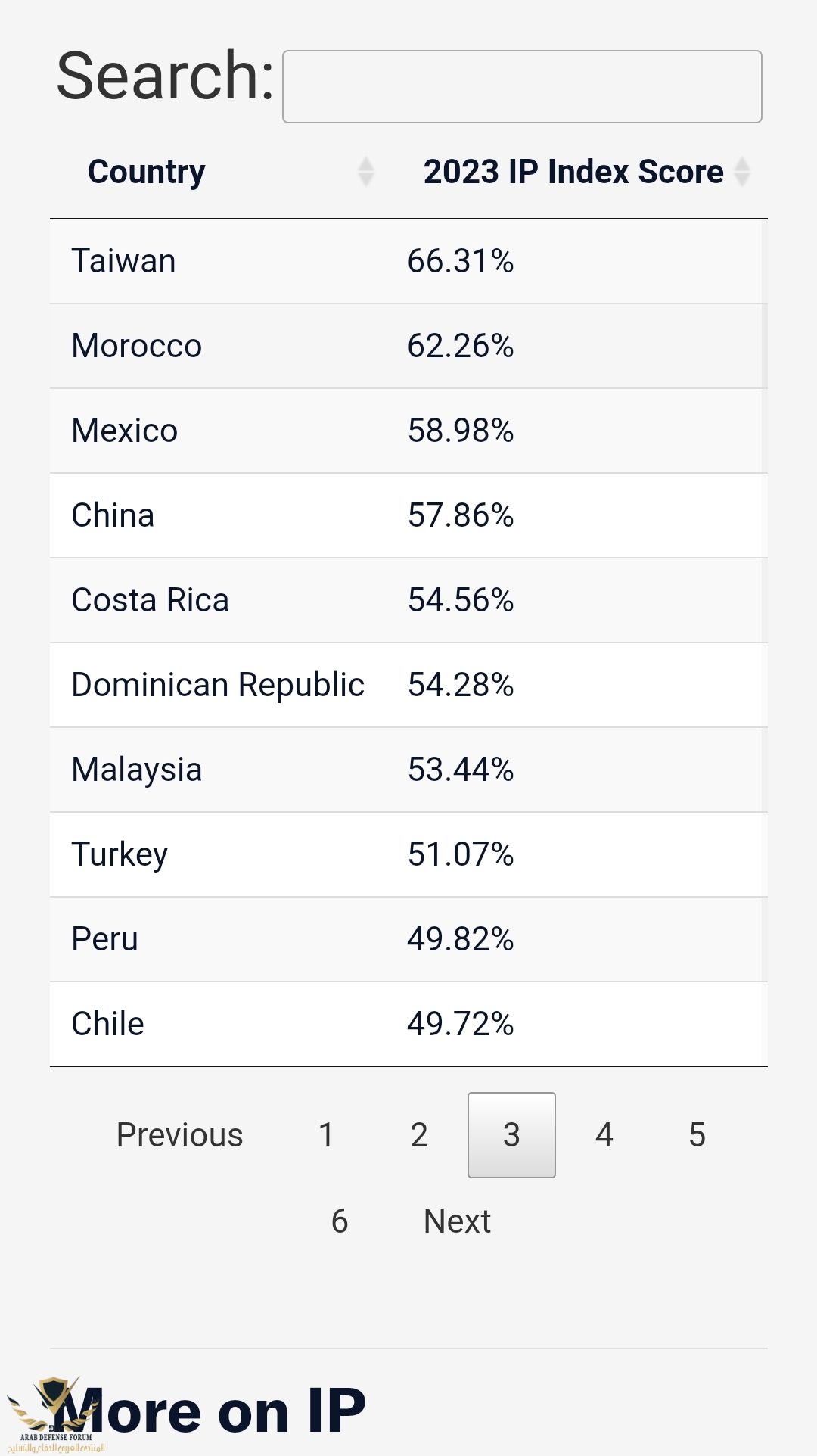Open page 2 of the table
Screen dimensions: 817x1456
(419, 1135)
